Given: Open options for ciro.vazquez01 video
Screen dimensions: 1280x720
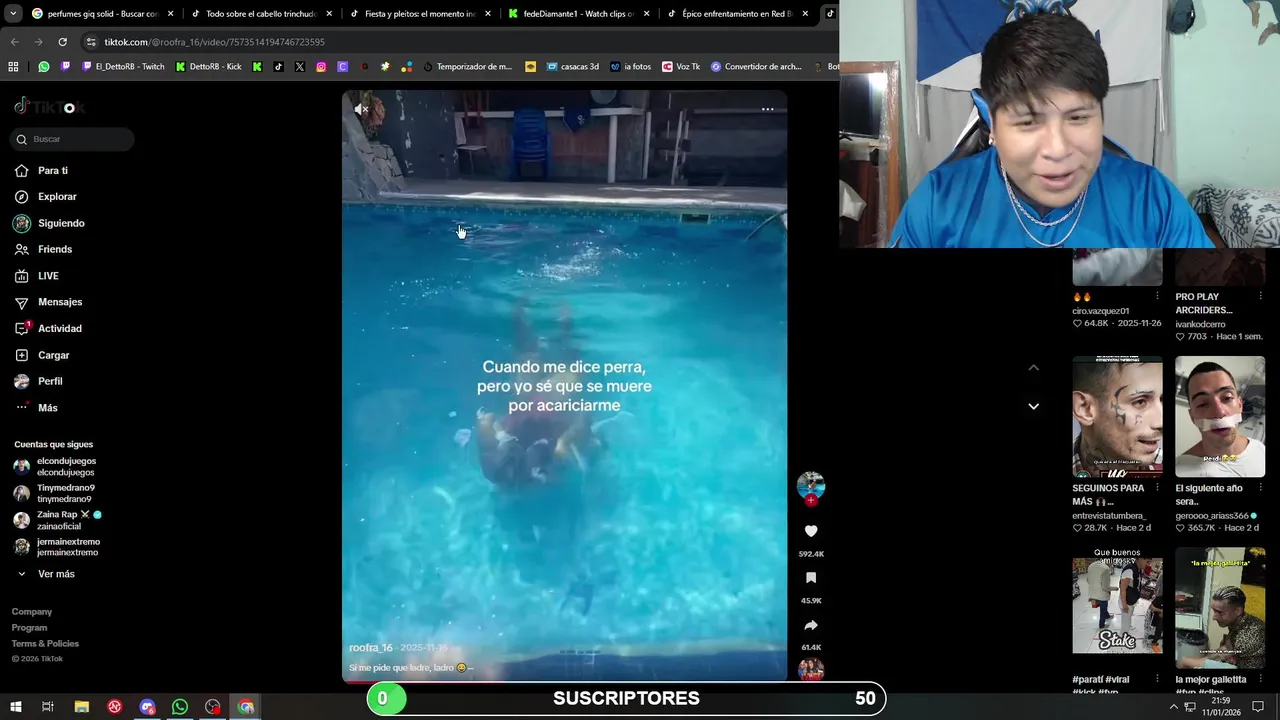Looking at the screenshot, I should (x=1157, y=296).
